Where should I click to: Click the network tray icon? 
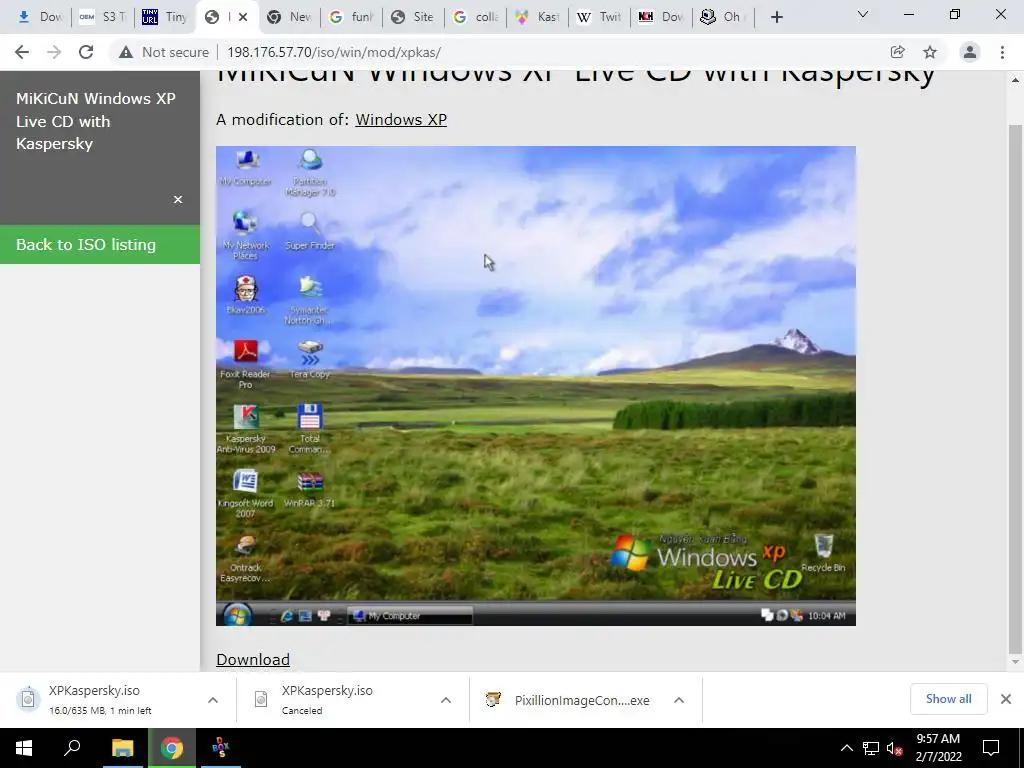pos(871,748)
